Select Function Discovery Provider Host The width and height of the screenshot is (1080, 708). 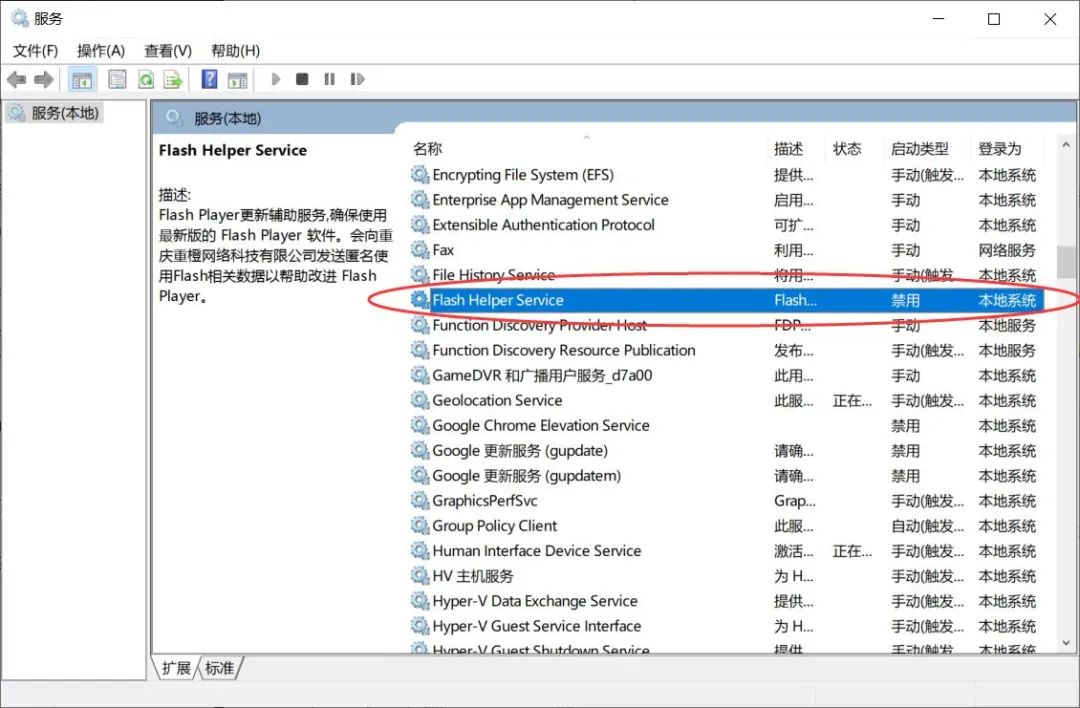point(727,325)
